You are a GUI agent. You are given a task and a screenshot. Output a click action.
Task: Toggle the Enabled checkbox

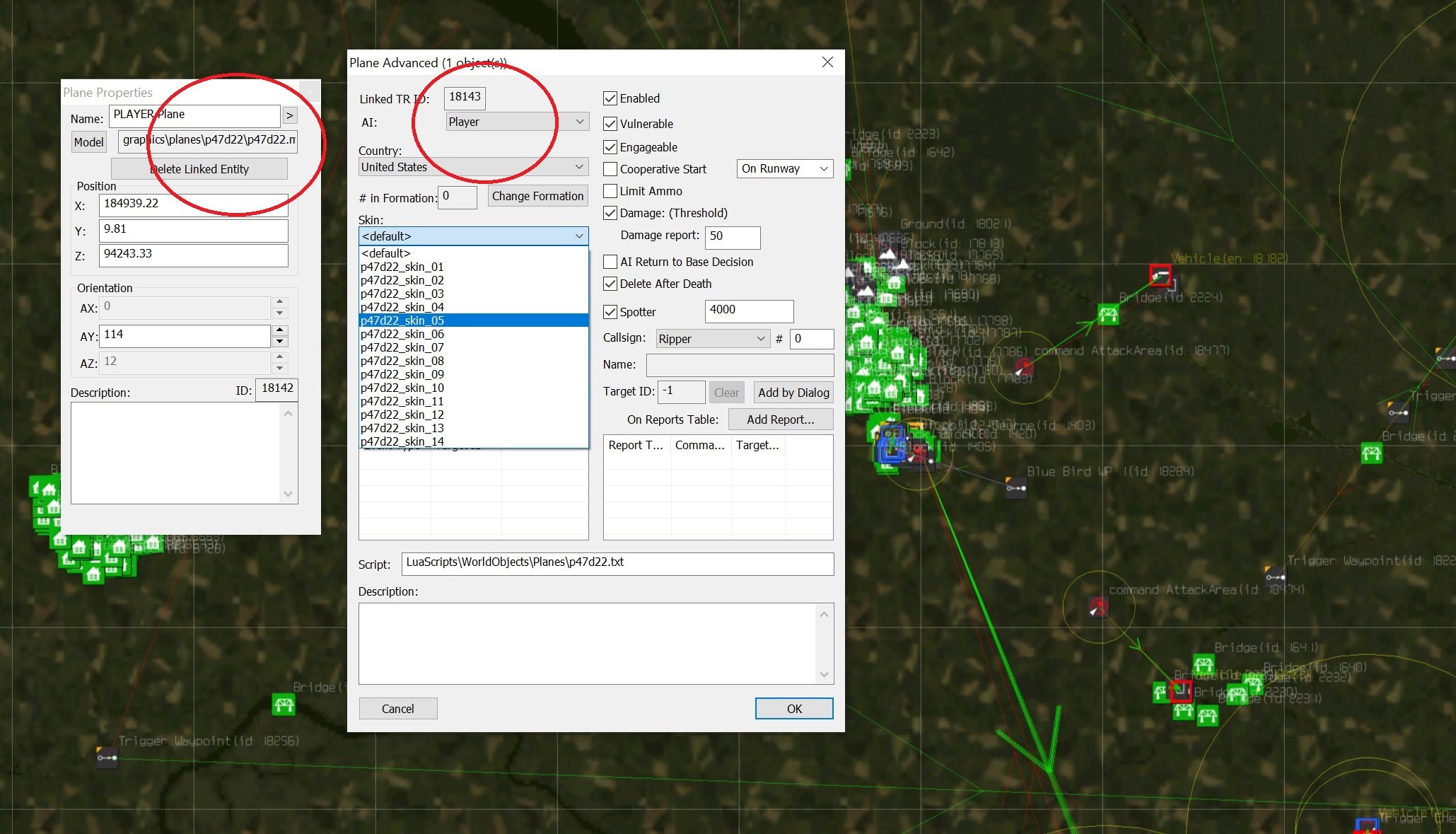[x=610, y=98]
